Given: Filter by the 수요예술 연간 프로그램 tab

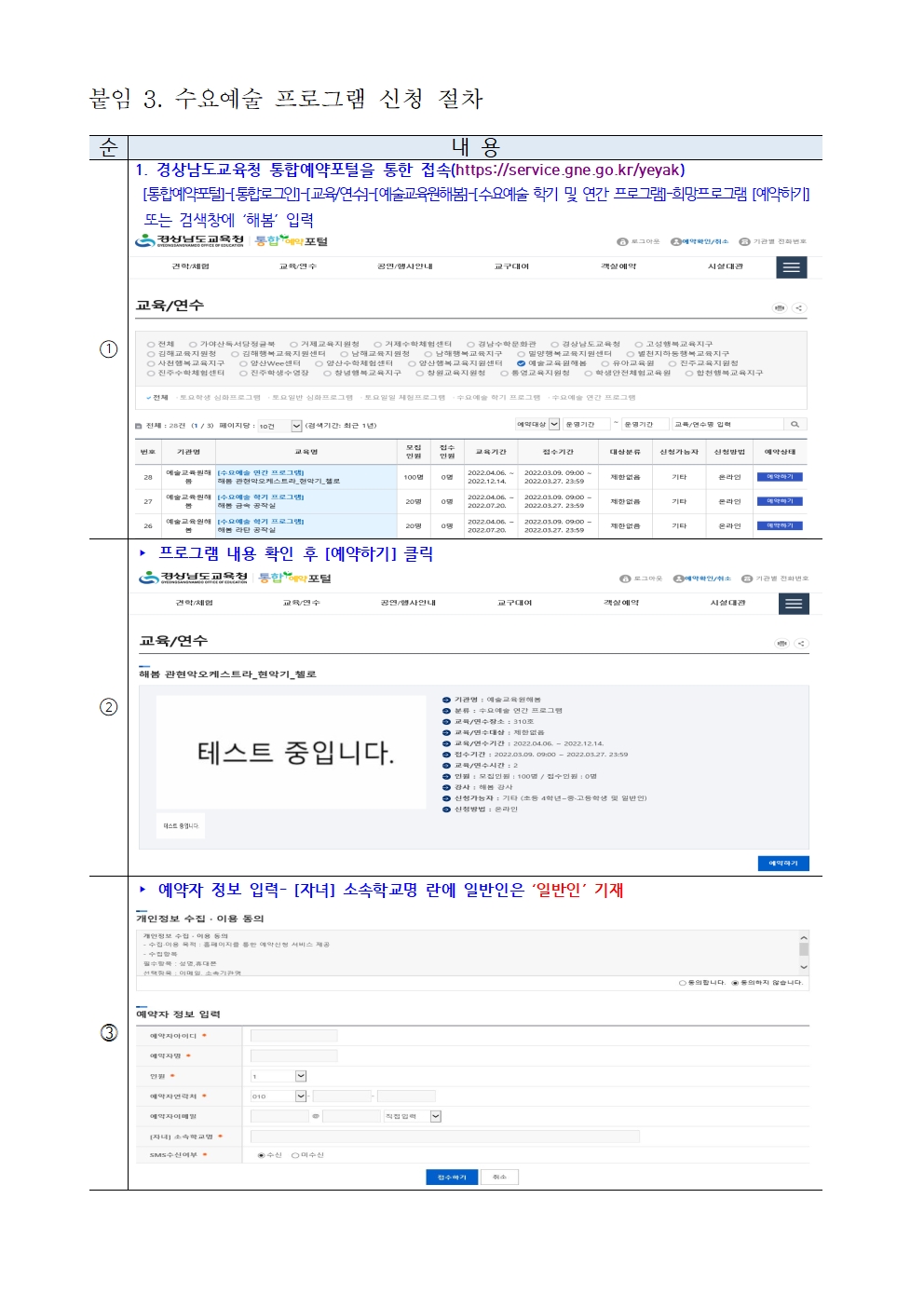Looking at the screenshot, I should 594,398.
